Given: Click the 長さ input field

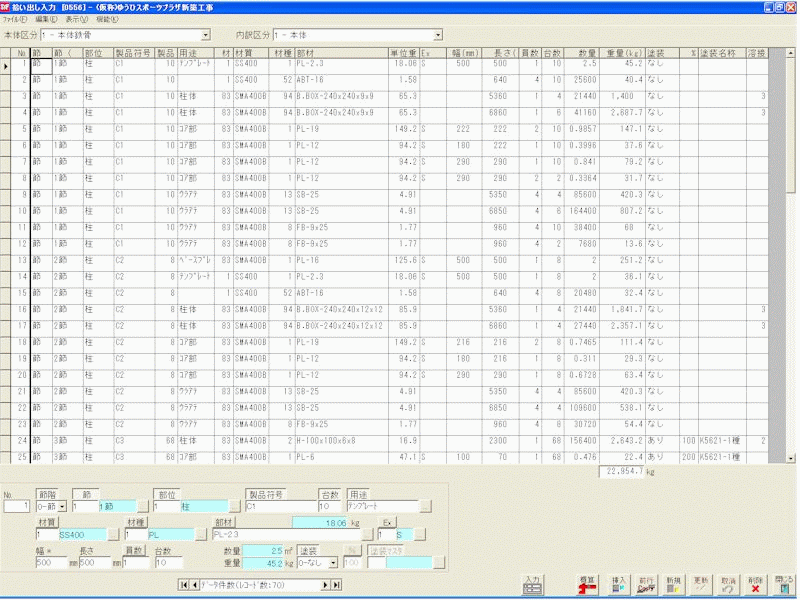Looking at the screenshot, I should click(93, 563).
